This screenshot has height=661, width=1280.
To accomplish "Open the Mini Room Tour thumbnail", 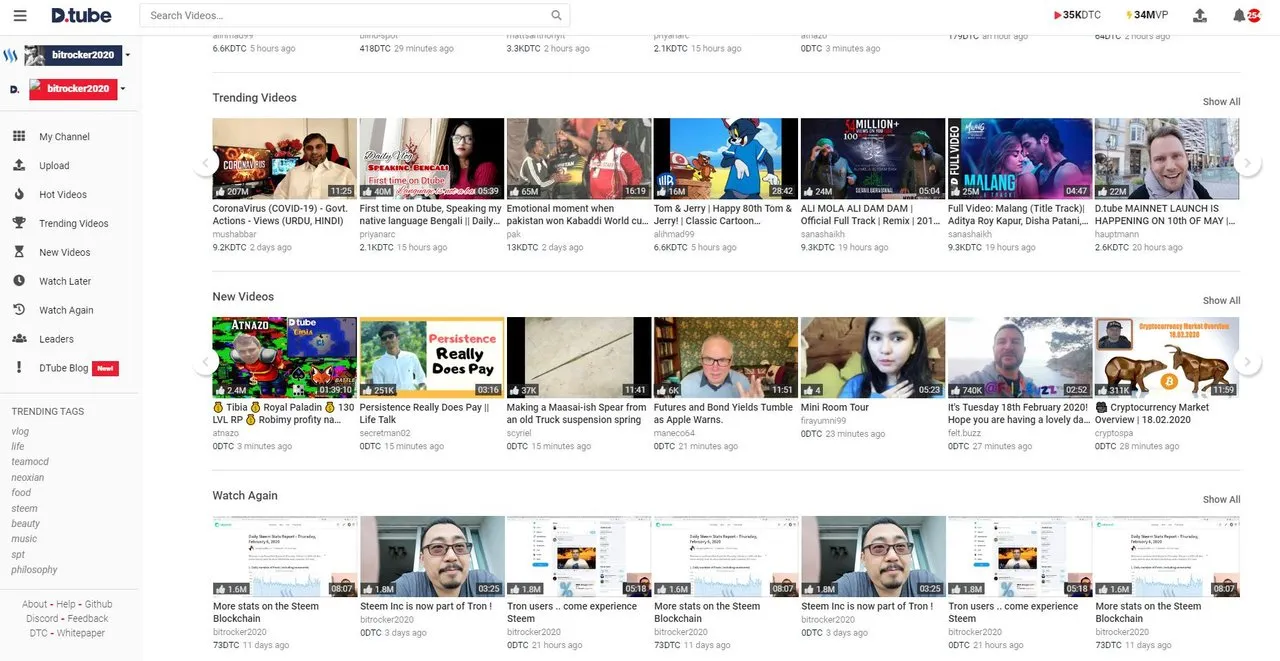I will [873, 358].
